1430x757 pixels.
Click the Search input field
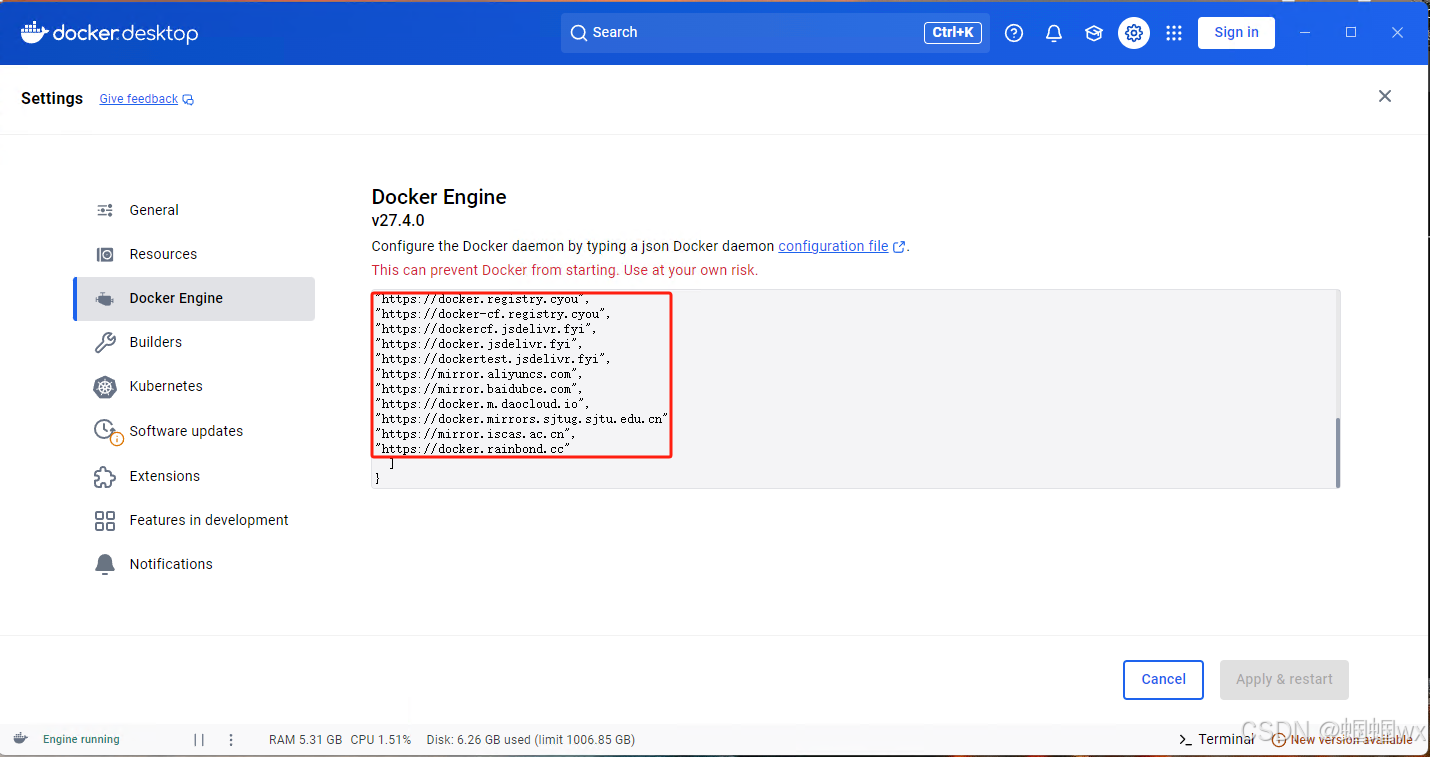tap(775, 33)
